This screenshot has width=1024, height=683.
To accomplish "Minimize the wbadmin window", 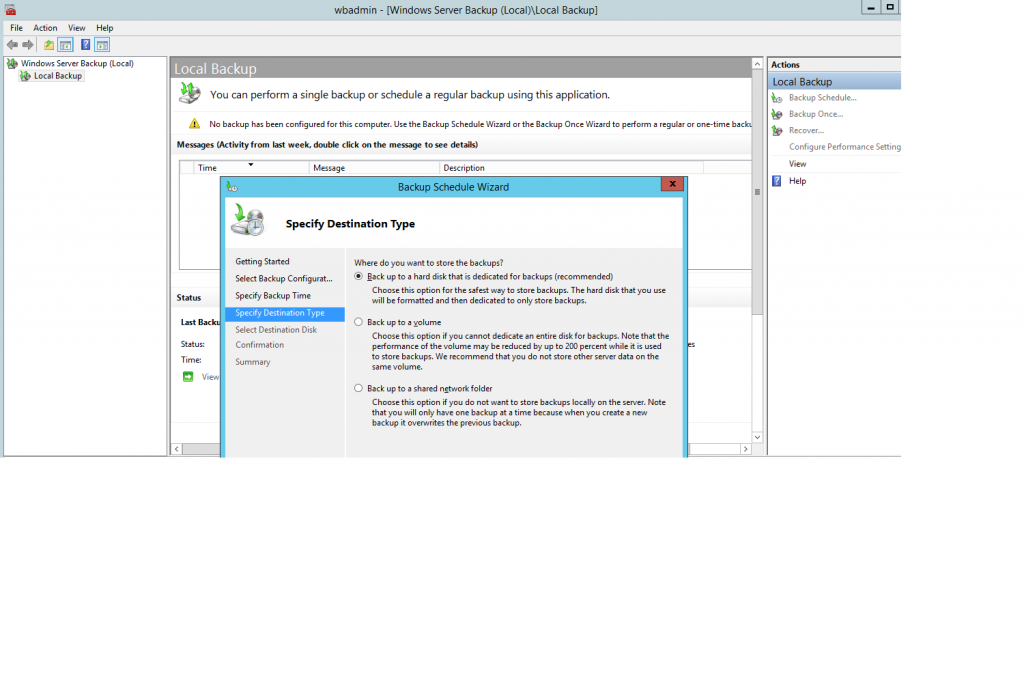I will point(871,7).
